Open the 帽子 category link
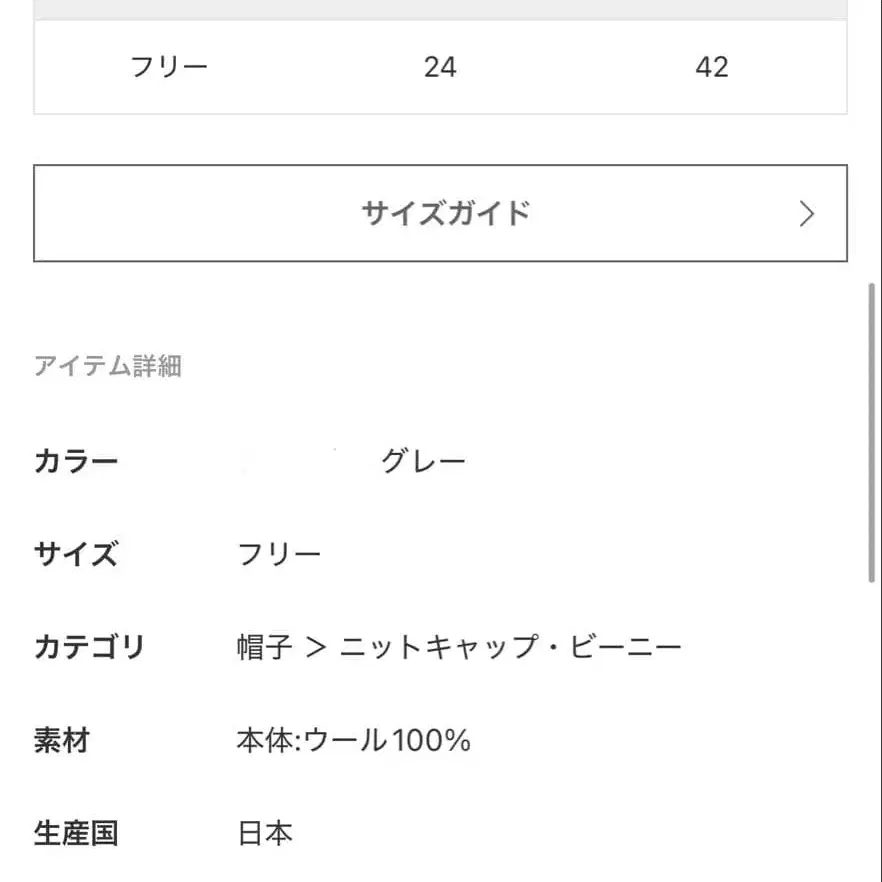The height and width of the screenshot is (882, 882). click(x=265, y=647)
